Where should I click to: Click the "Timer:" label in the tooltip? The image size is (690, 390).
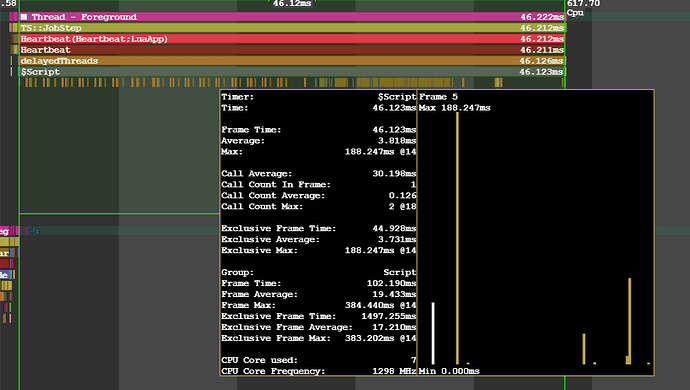click(238, 97)
